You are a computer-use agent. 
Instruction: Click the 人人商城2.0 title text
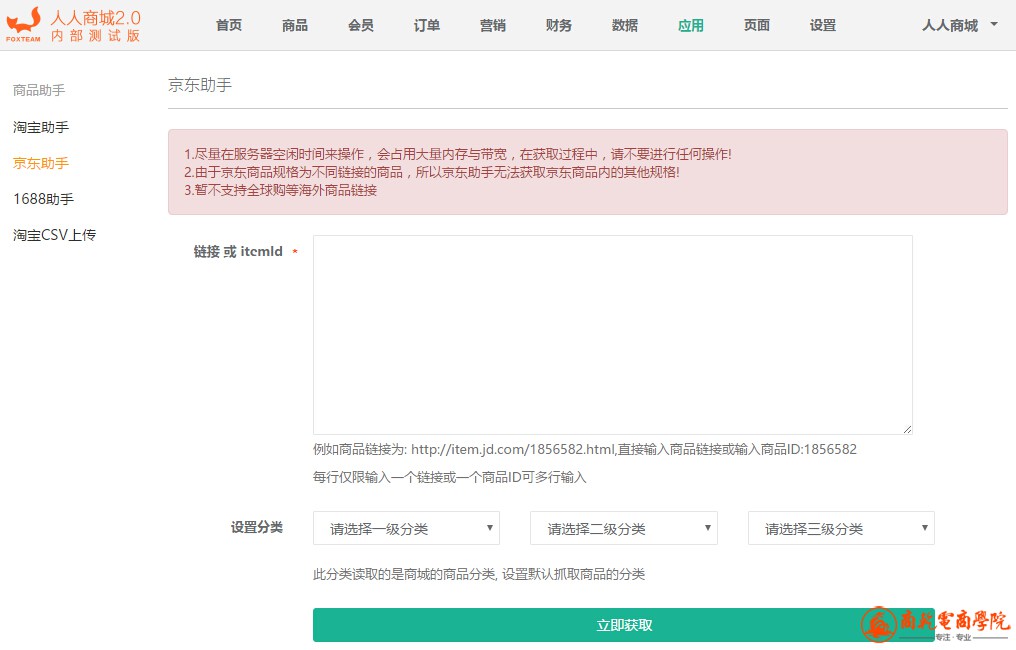[x=96, y=17]
